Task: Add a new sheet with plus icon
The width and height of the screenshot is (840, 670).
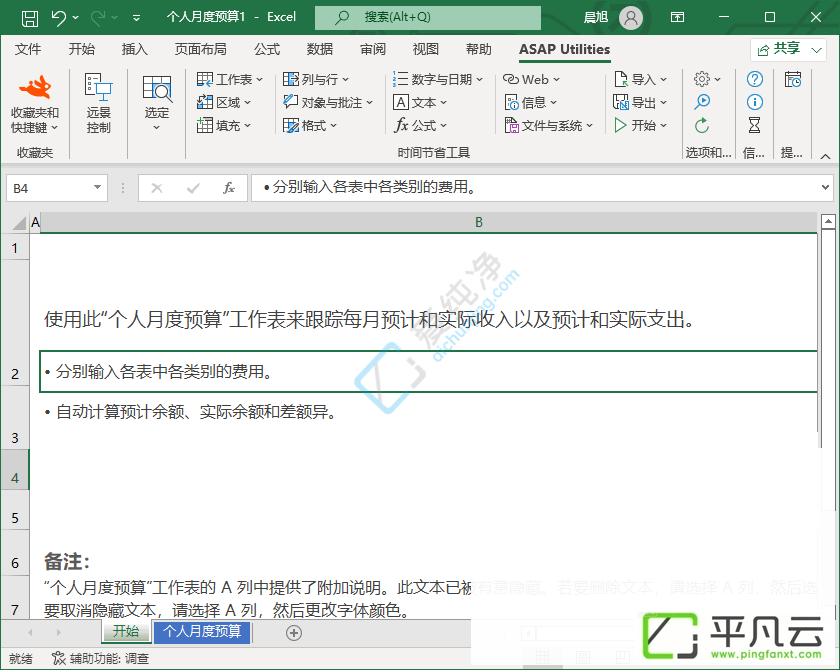Action: (294, 633)
